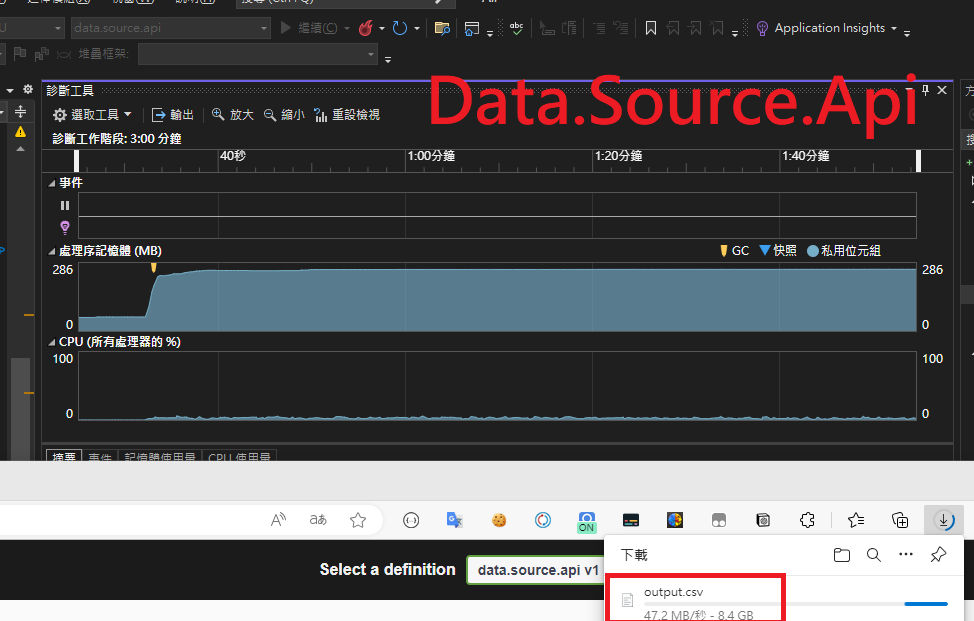This screenshot has width=974, height=621.
Task: Add page to favorites with star icon
Action: 358,520
